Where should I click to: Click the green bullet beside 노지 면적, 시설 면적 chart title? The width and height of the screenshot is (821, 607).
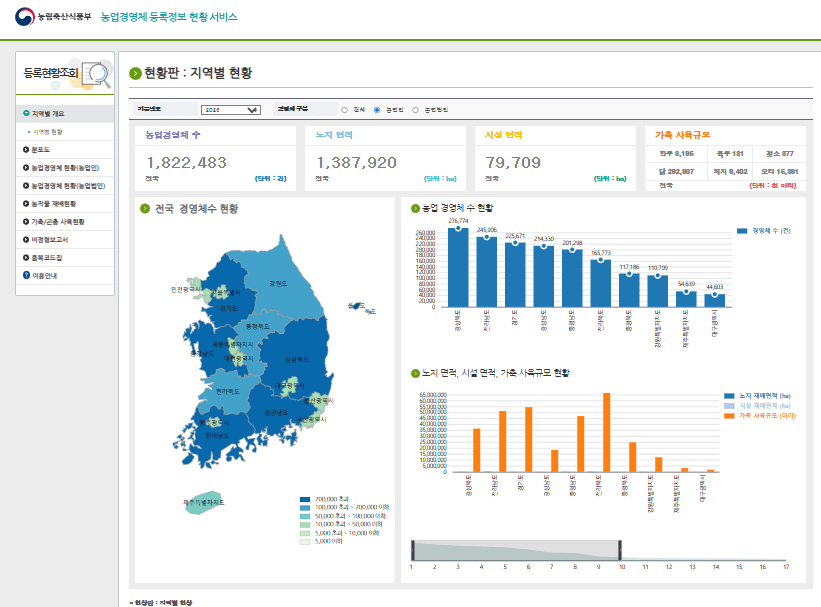tap(415, 373)
